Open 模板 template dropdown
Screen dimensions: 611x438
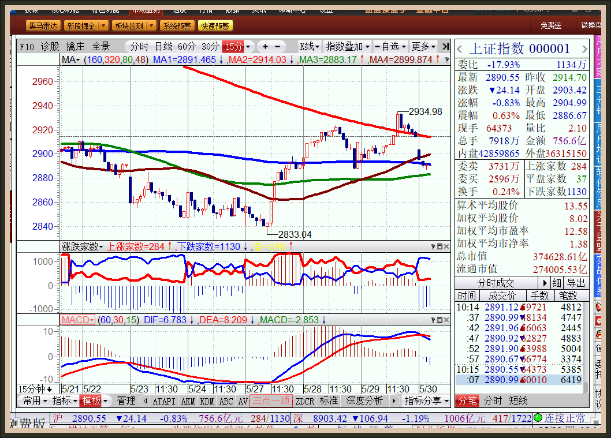click(x=95, y=401)
